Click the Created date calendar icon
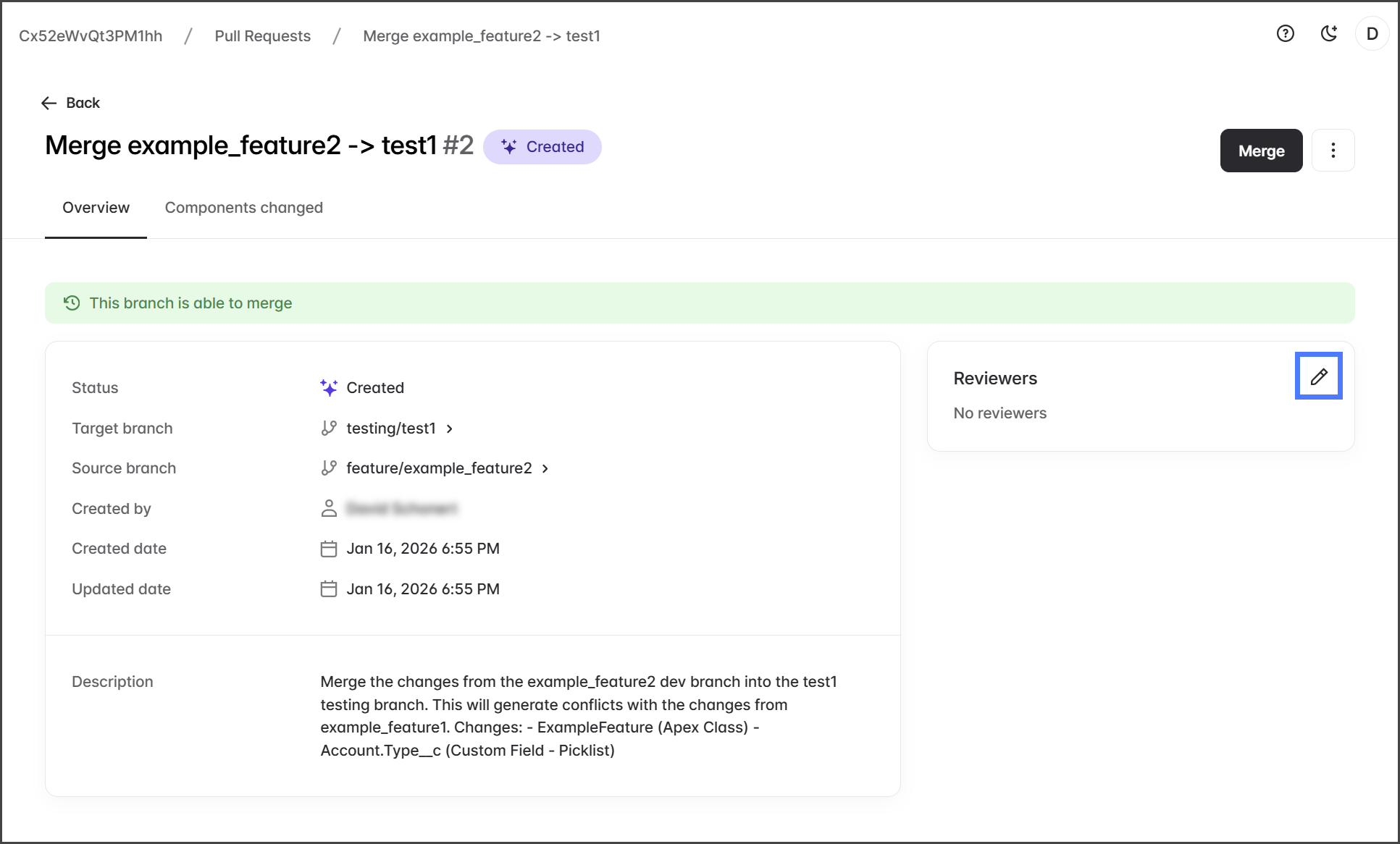This screenshot has width=1400, height=844. coord(329,549)
